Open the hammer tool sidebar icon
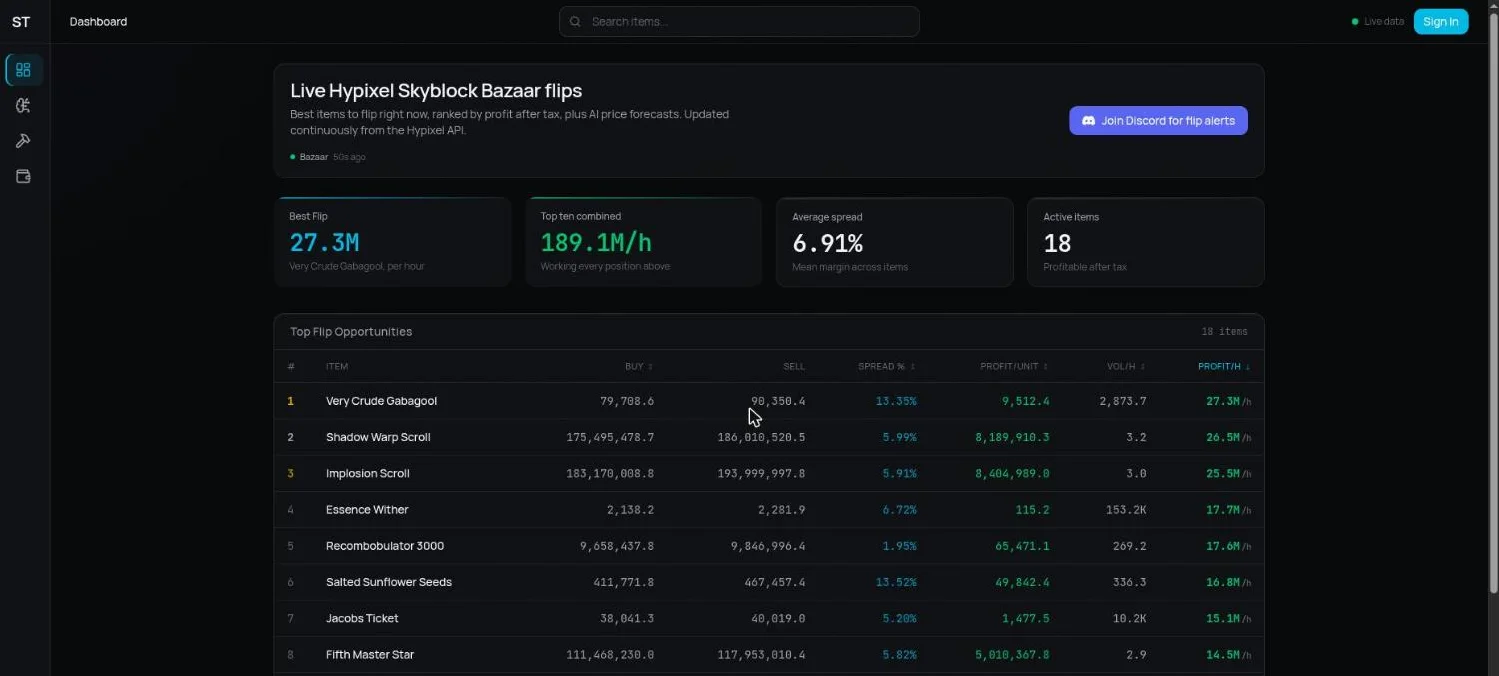Screen dimensions: 1499x676 tap(24, 141)
